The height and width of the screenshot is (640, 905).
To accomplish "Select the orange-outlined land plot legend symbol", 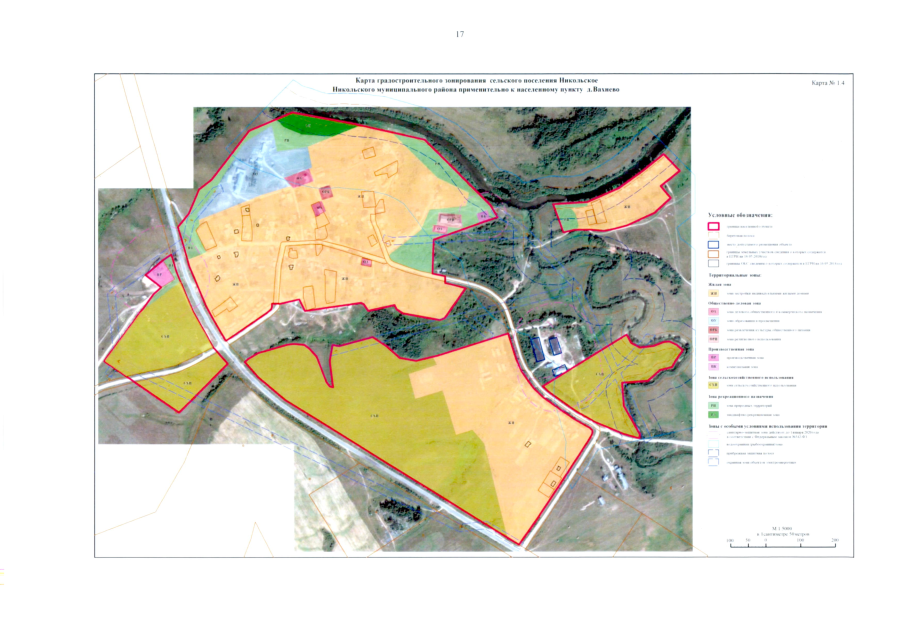I will tap(713, 254).
